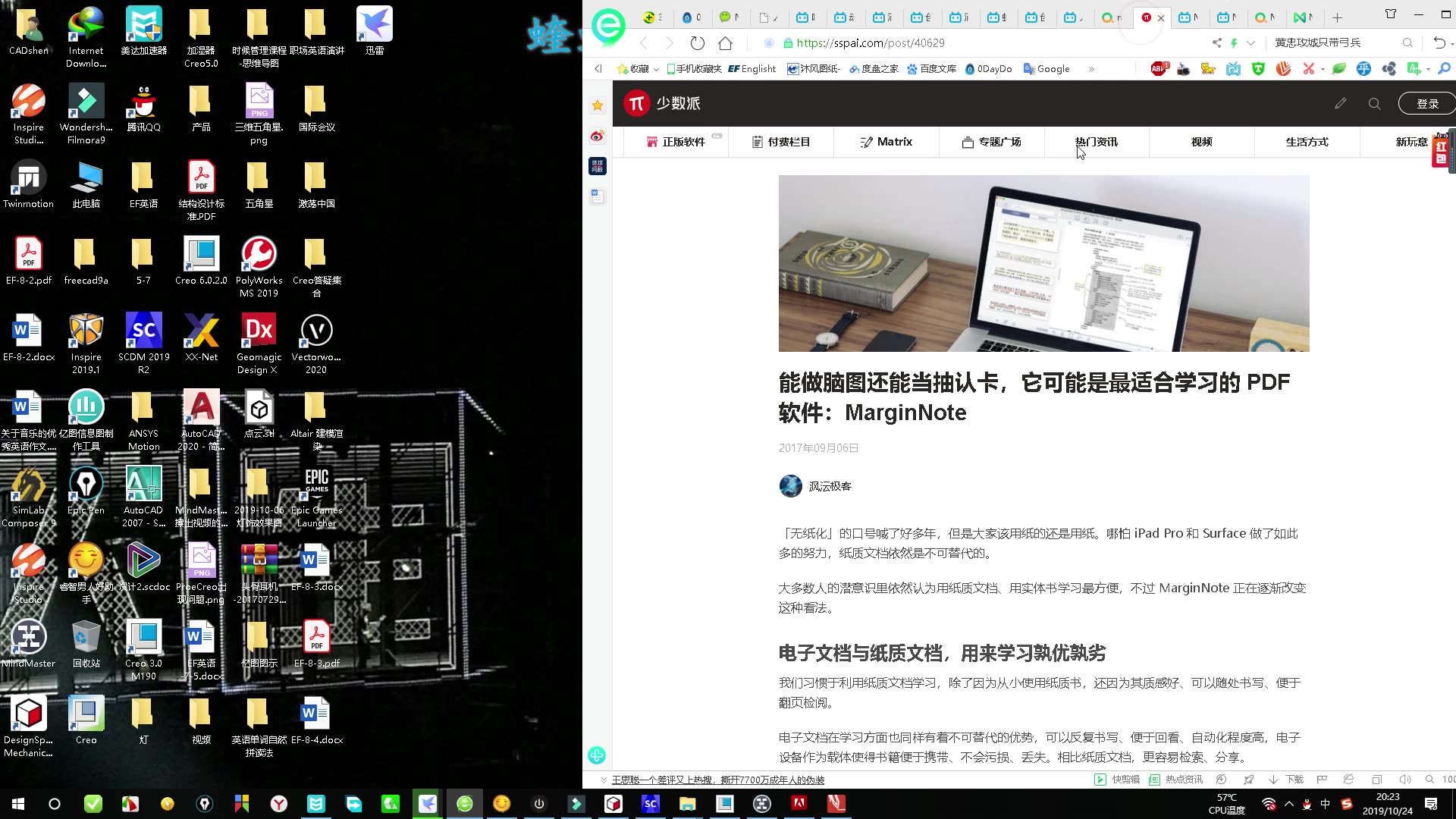Image resolution: width=1456 pixels, height=819 pixels.
Task: Open the 付费栏目 menu
Action: coord(781,142)
